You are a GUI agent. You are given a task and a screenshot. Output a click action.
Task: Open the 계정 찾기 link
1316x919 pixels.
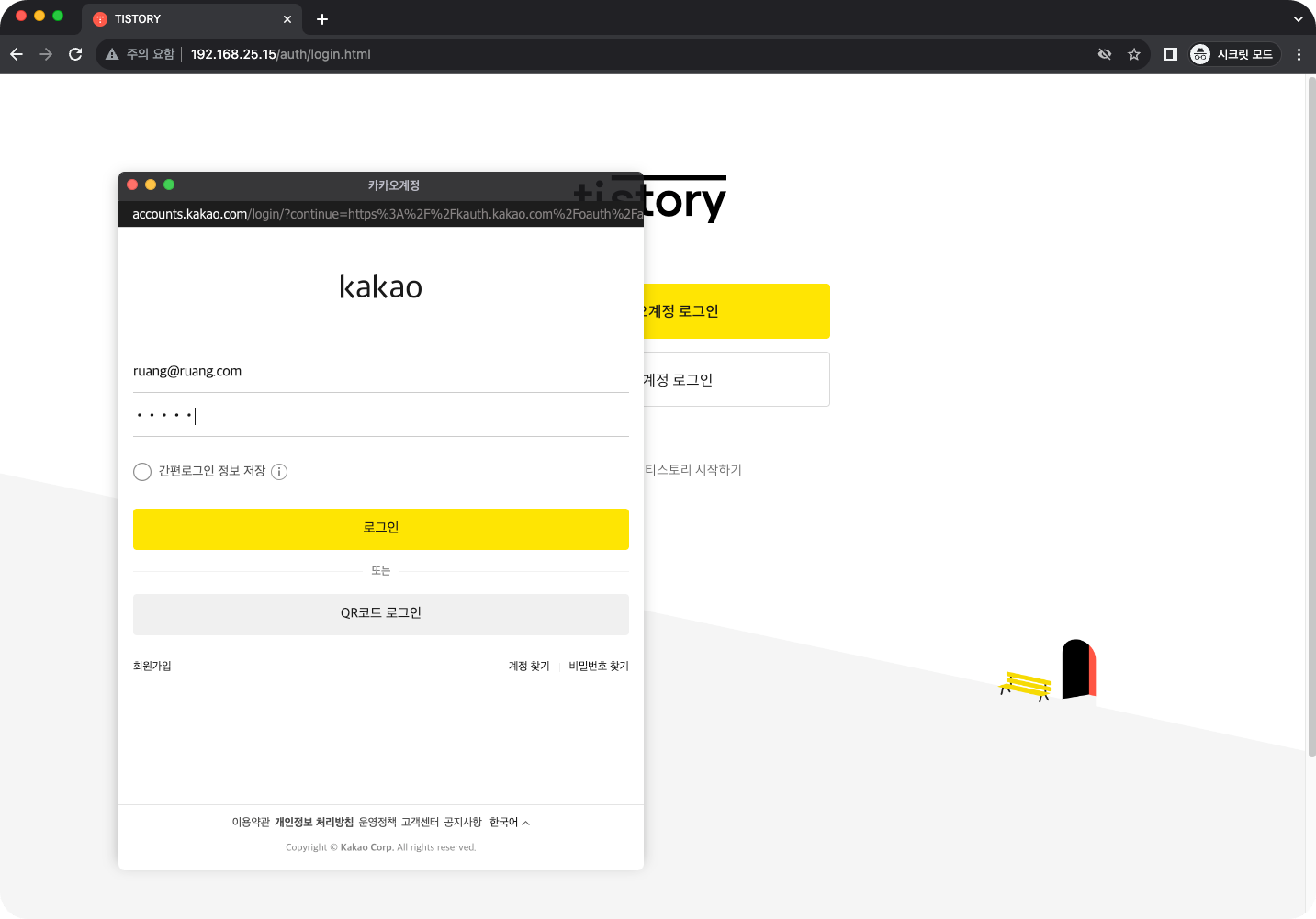529,667
